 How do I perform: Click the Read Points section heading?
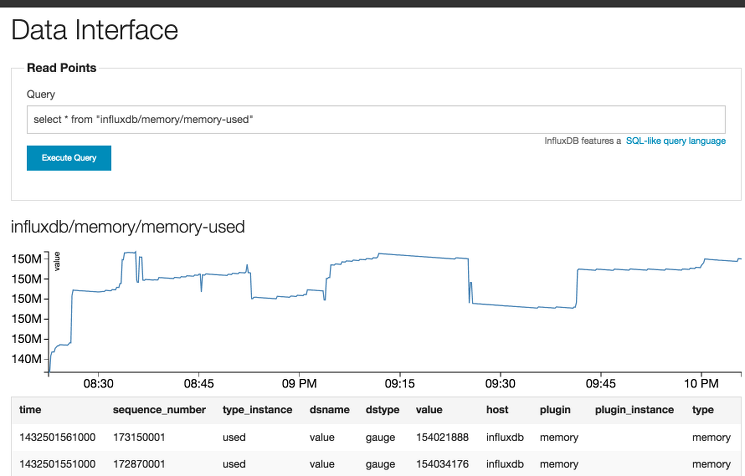(x=61, y=68)
